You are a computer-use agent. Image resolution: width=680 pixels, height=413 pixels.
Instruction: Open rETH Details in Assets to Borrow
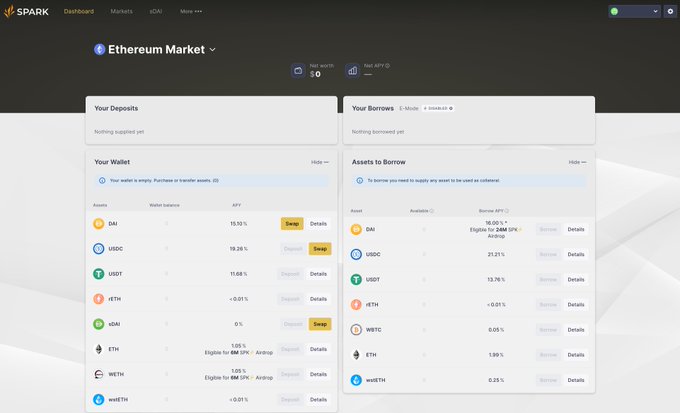point(576,305)
